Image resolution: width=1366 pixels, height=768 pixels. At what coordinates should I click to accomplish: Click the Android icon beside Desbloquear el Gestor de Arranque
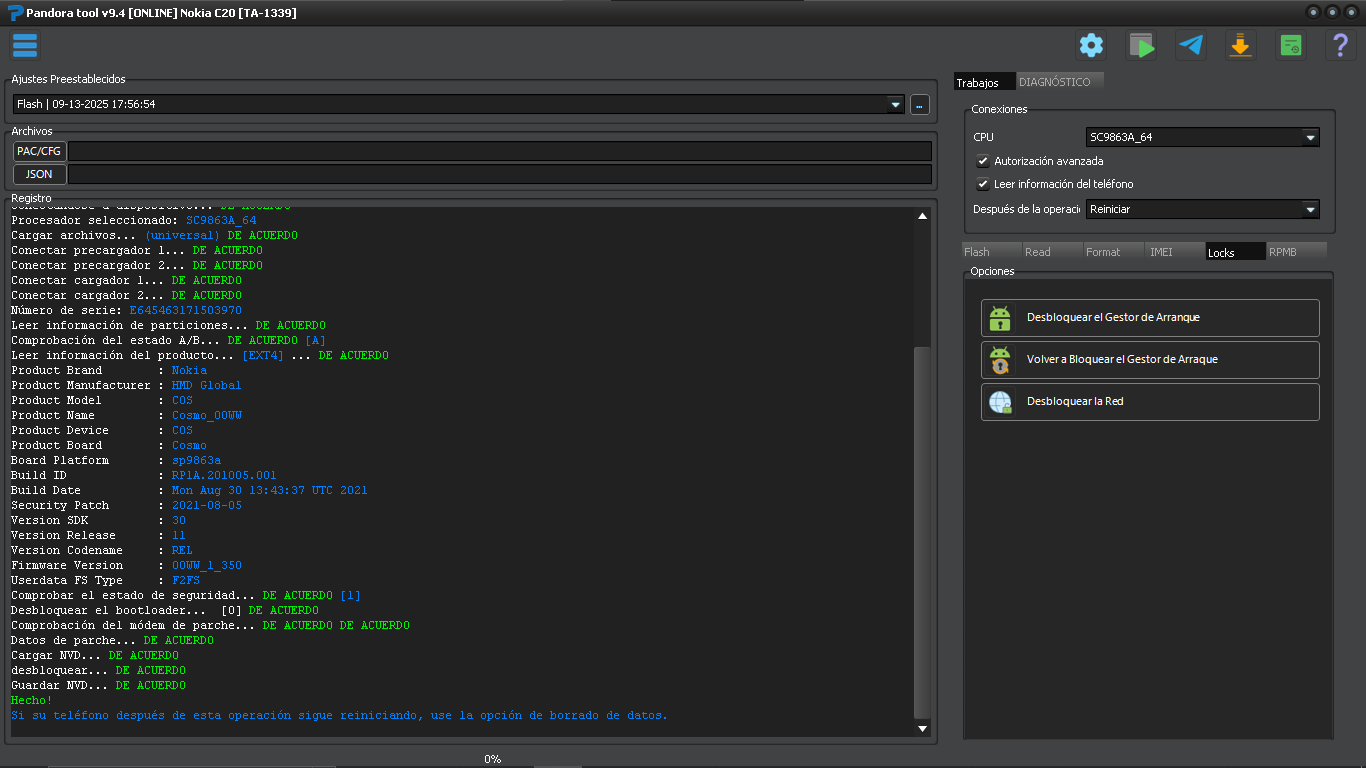(x=1000, y=318)
